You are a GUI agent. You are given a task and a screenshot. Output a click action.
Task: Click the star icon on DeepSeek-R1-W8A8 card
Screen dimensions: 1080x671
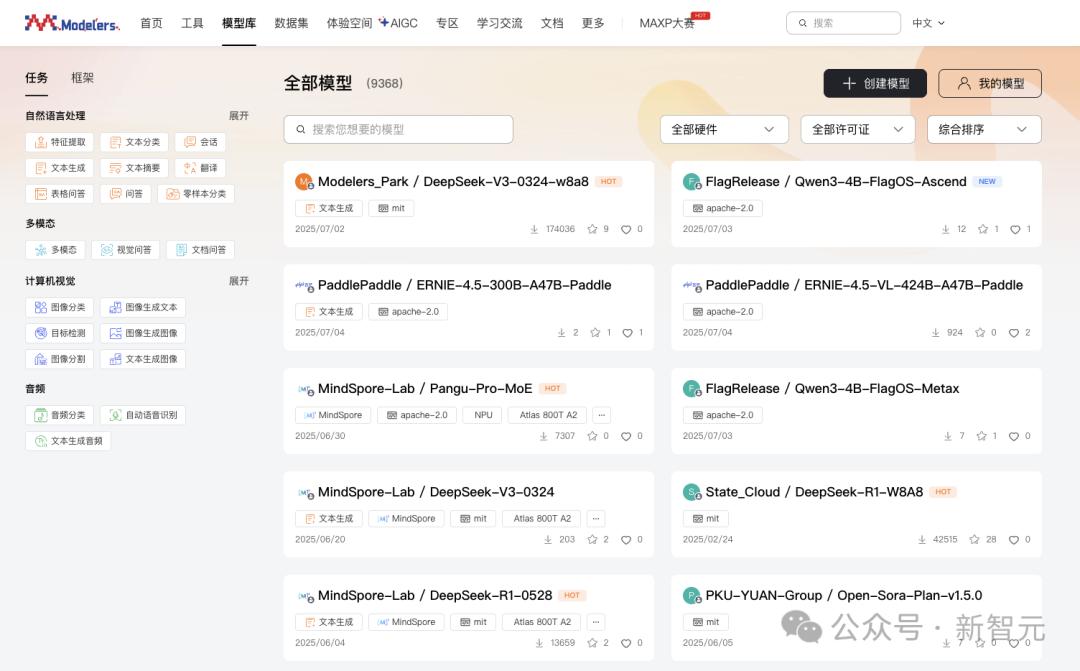(x=975, y=539)
